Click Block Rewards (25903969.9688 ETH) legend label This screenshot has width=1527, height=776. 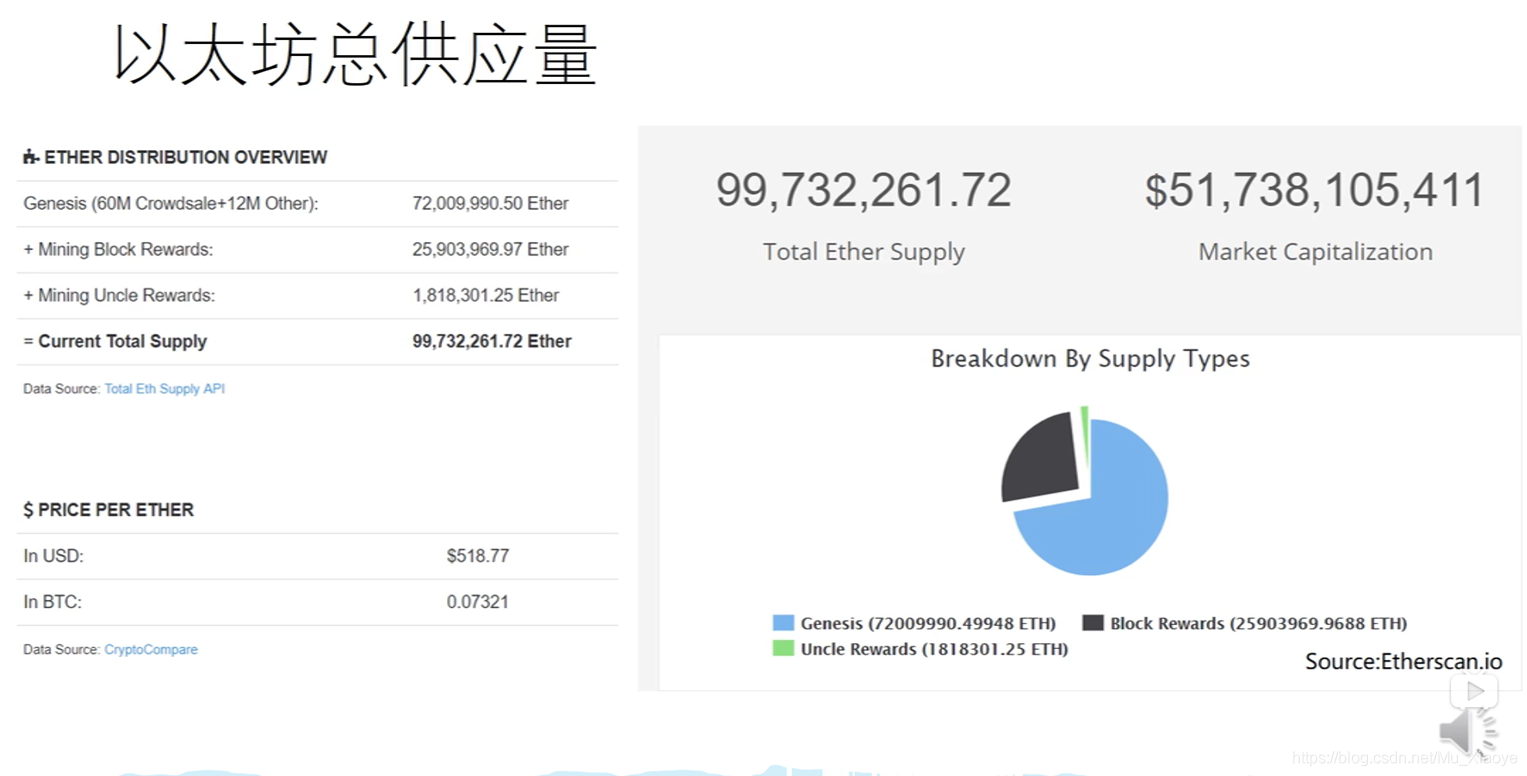1258,623
